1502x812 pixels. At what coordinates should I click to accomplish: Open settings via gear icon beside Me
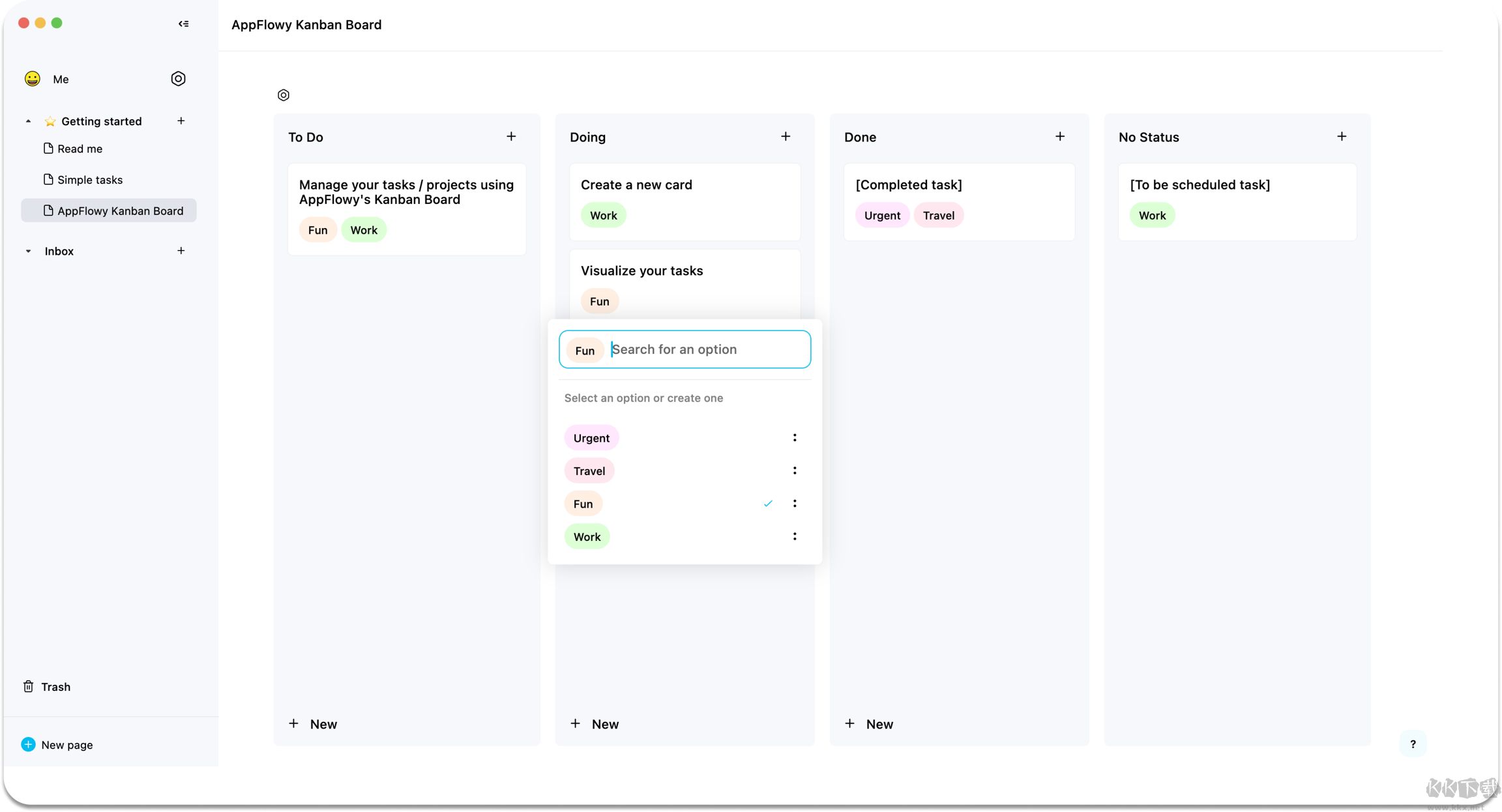pos(178,79)
